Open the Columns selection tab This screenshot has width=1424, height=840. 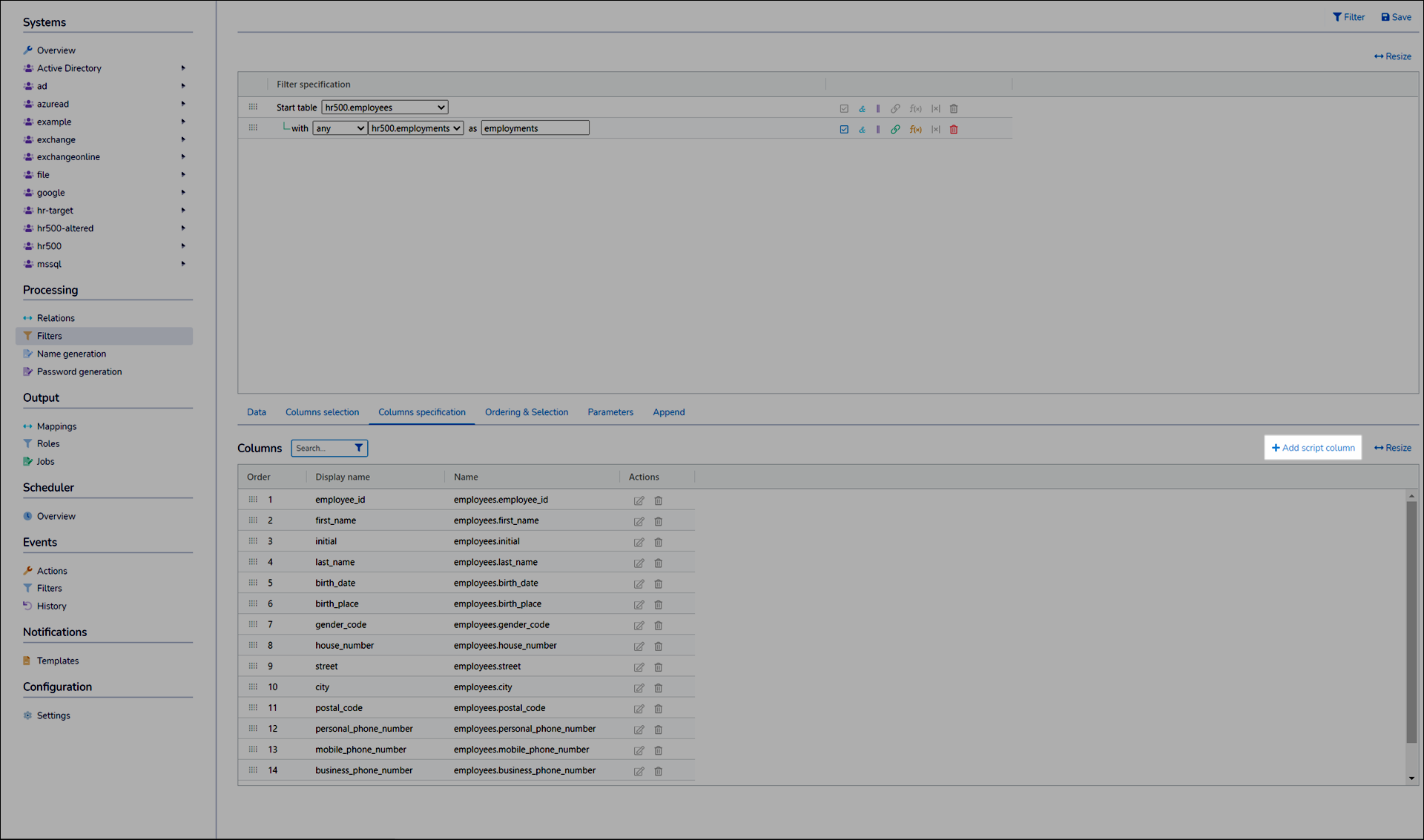322,412
